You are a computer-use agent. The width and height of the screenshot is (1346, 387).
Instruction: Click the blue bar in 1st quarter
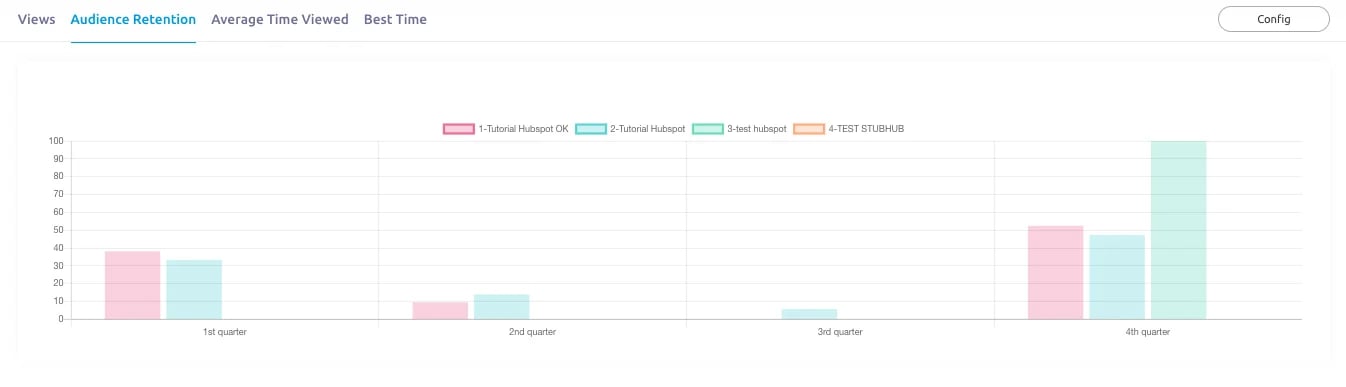[x=194, y=290]
